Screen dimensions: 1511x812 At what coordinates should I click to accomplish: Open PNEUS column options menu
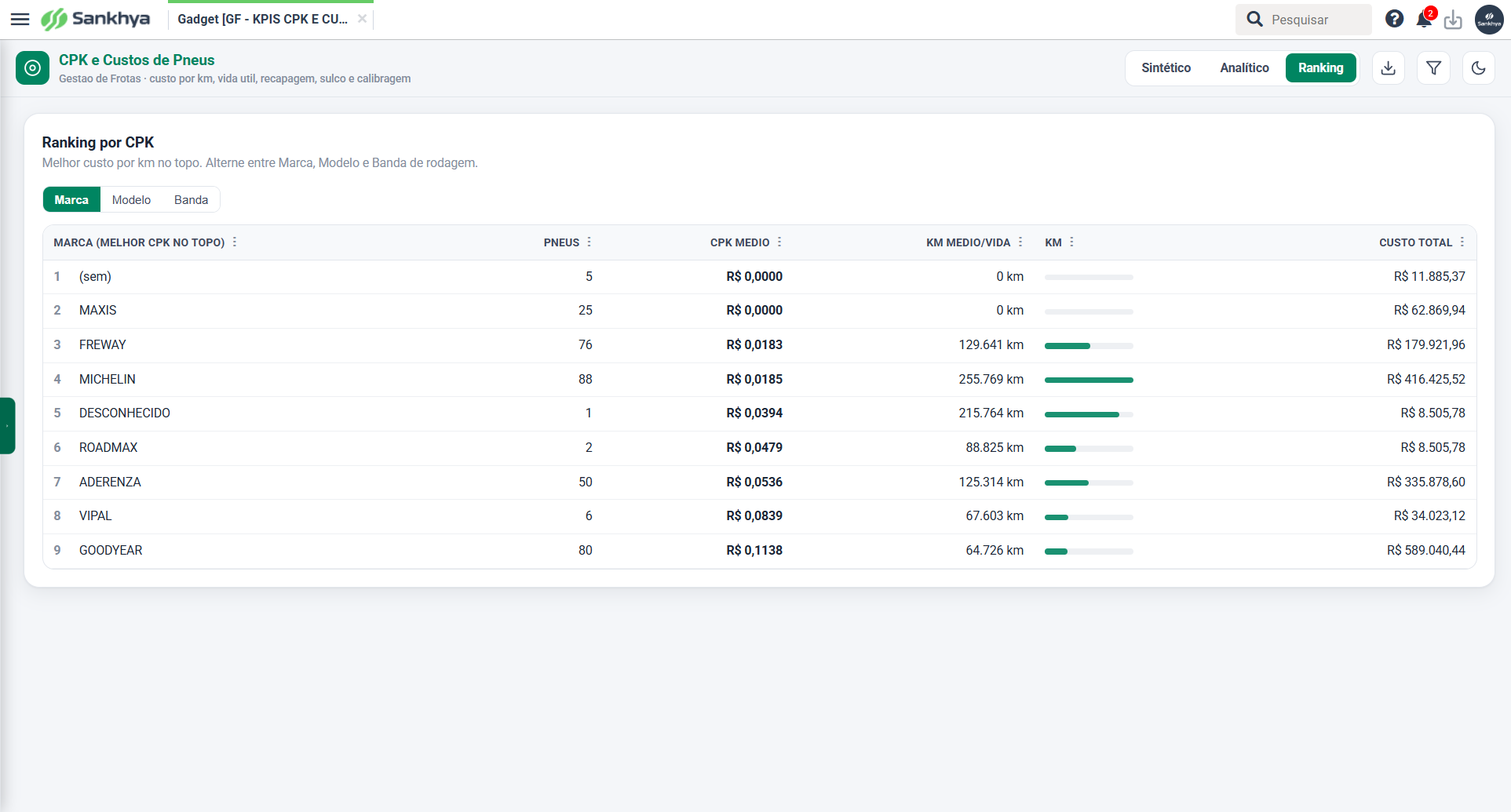tap(589, 242)
